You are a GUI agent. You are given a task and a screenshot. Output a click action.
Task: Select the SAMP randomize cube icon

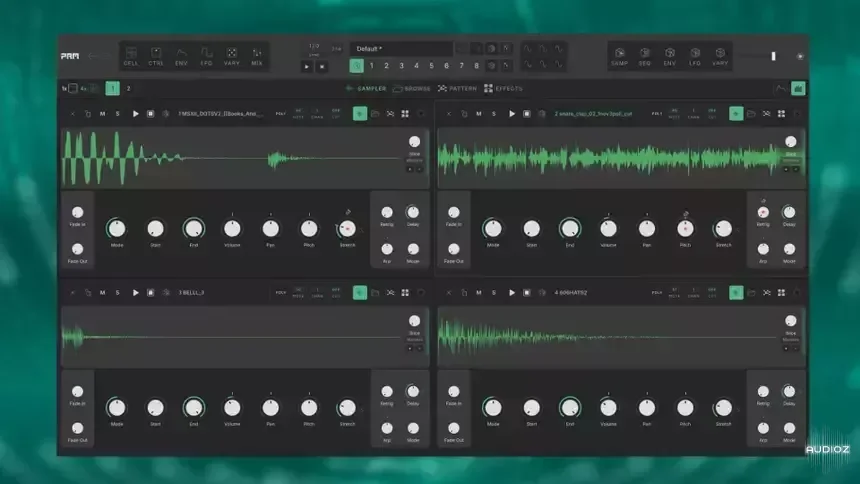(x=619, y=56)
